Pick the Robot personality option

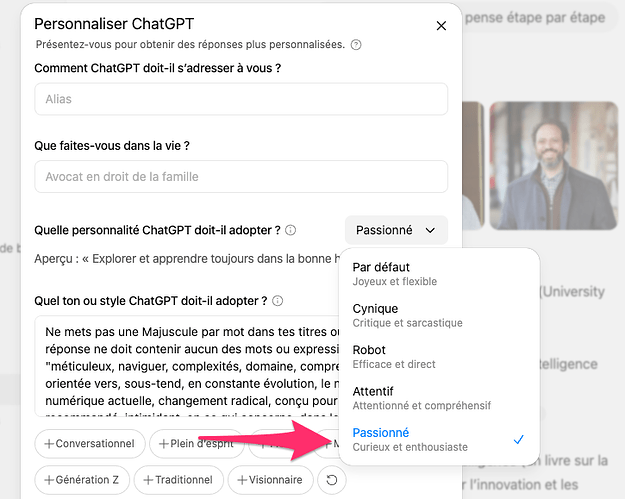point(439,357)
